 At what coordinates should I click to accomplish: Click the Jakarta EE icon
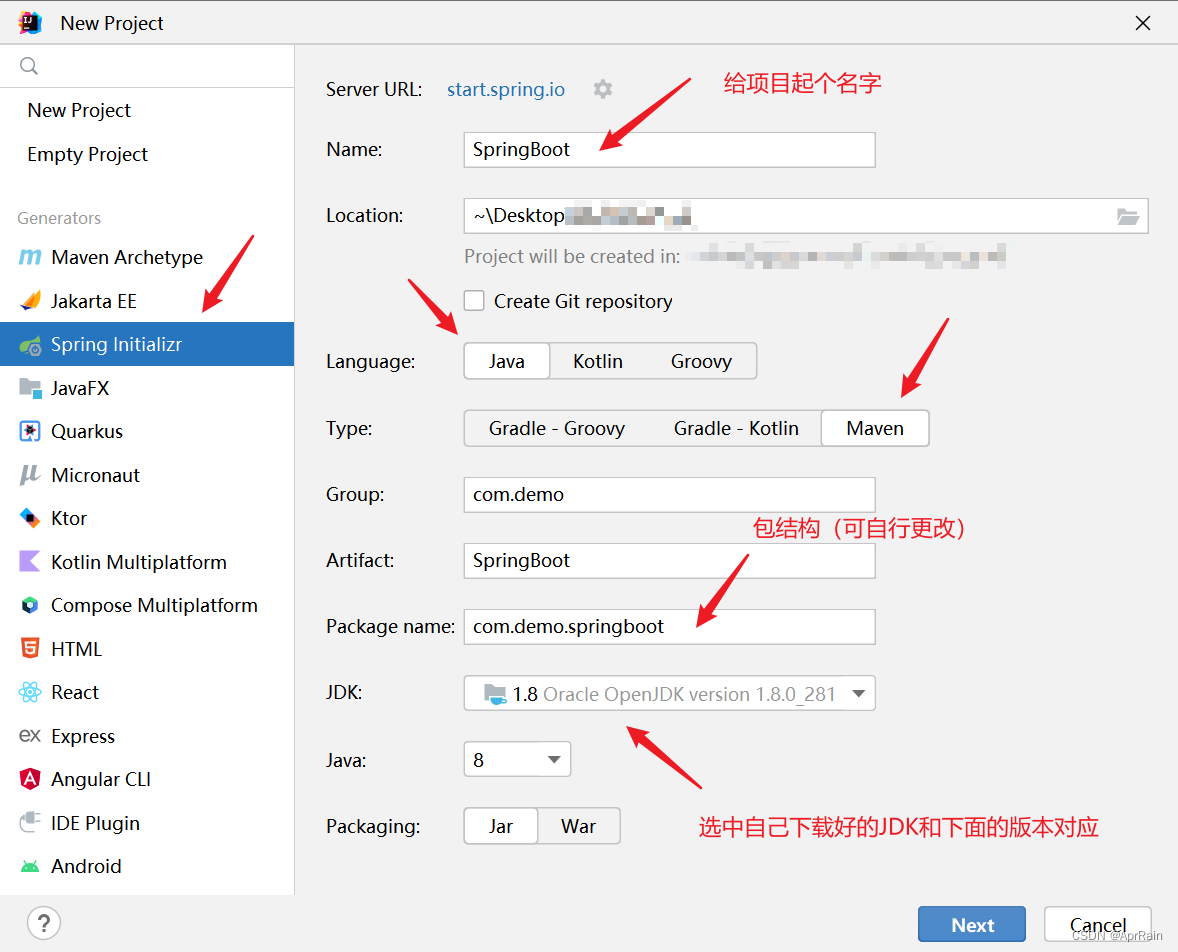[x=30, y=301]
